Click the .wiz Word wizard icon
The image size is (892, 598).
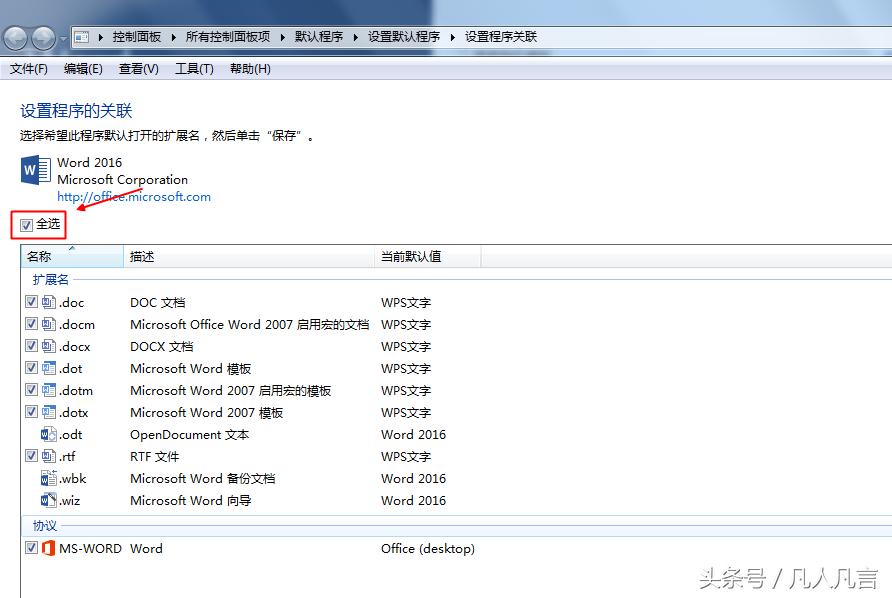[x=48, y=500]
